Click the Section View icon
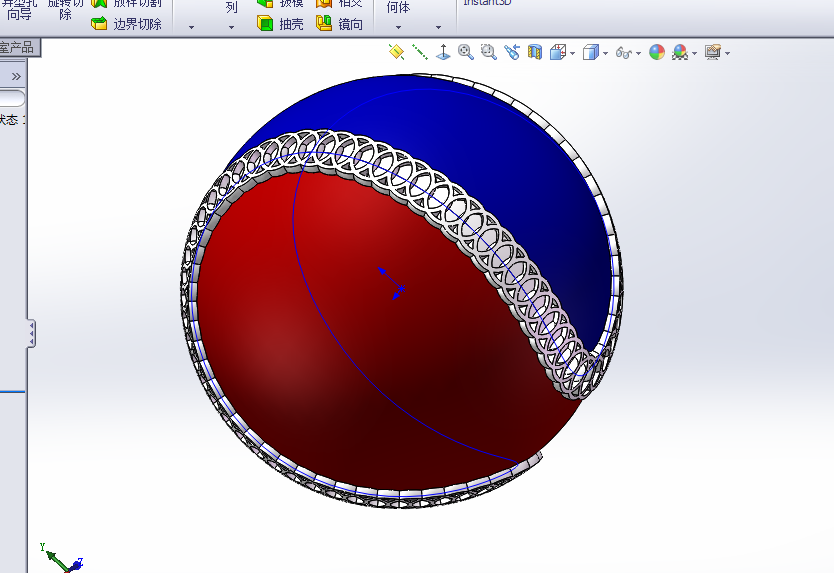This screenshot has height=573, width=834. 535,52
